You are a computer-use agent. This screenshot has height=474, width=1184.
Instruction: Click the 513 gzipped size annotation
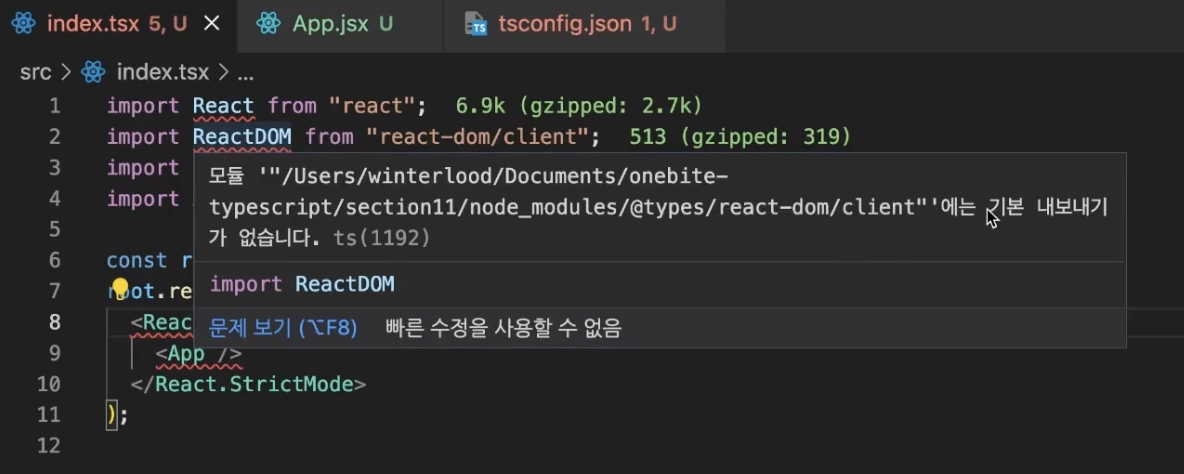(740, 137)
